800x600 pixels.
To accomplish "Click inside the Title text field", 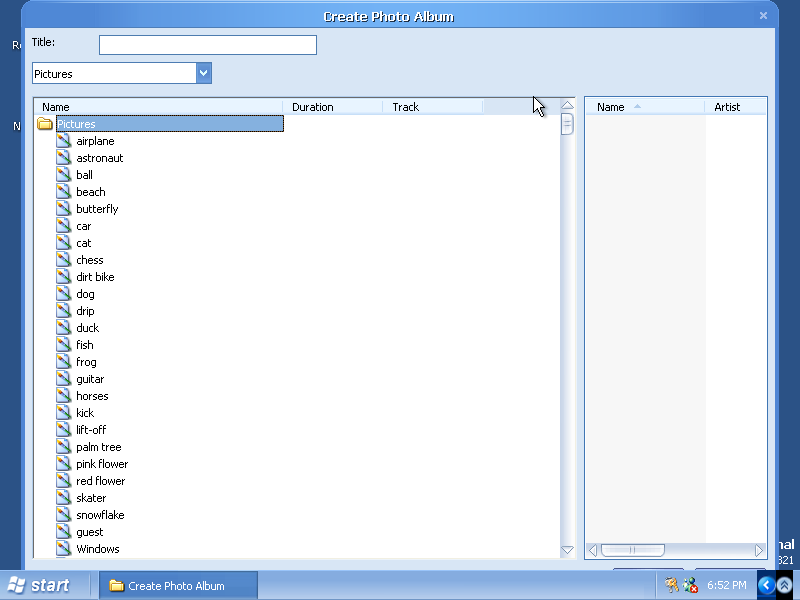I will 208,45.
